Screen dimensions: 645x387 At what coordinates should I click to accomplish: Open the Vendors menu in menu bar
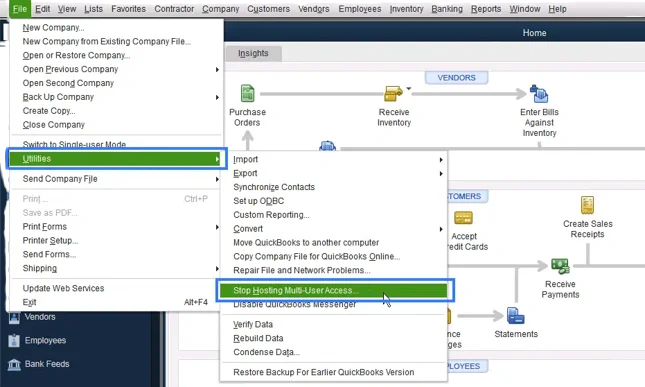coord(313,9)
